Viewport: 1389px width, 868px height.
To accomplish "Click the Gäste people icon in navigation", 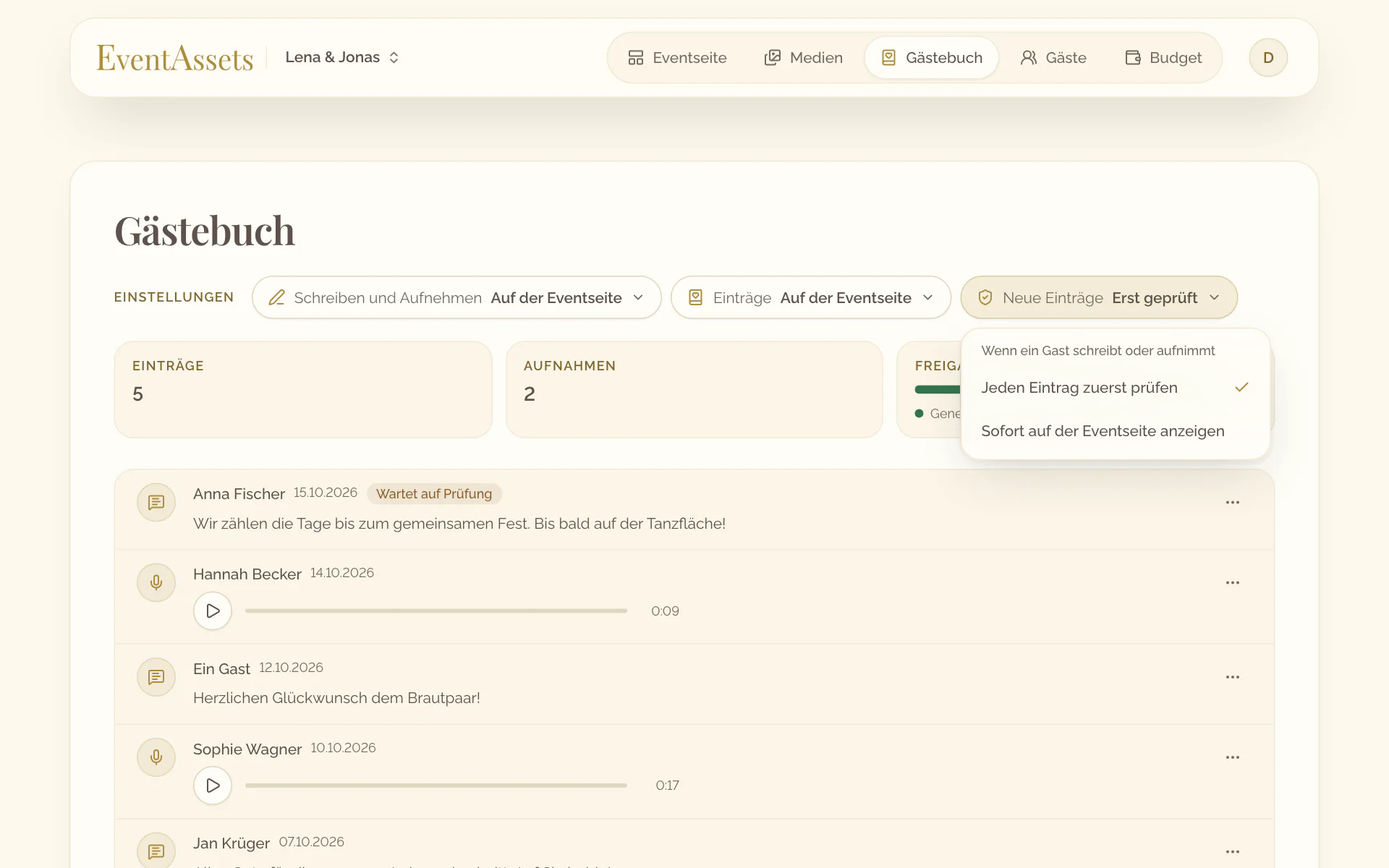I will 1029,58.
